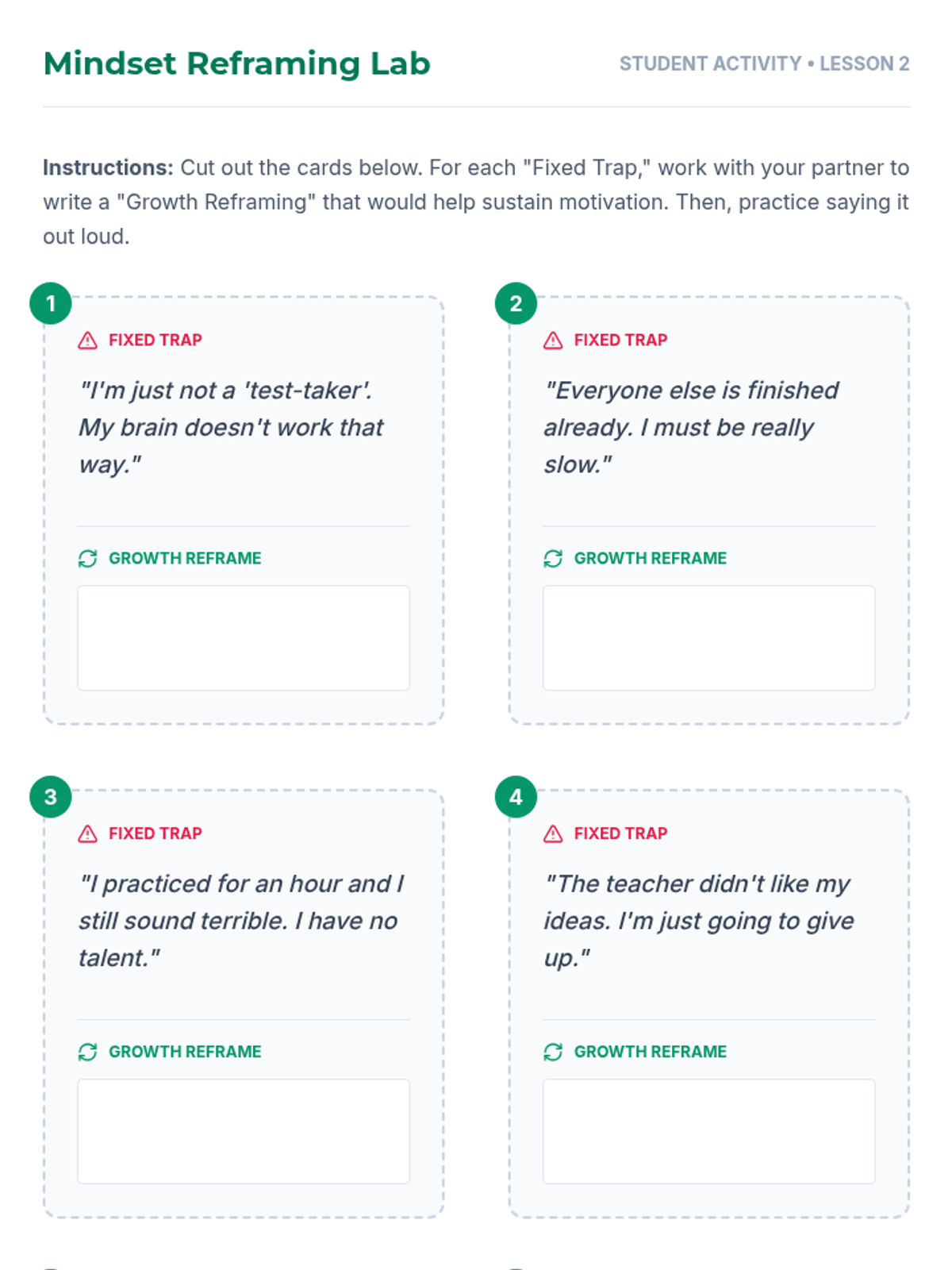Click the refresh arrows icon on card 4

(553, 1052)
